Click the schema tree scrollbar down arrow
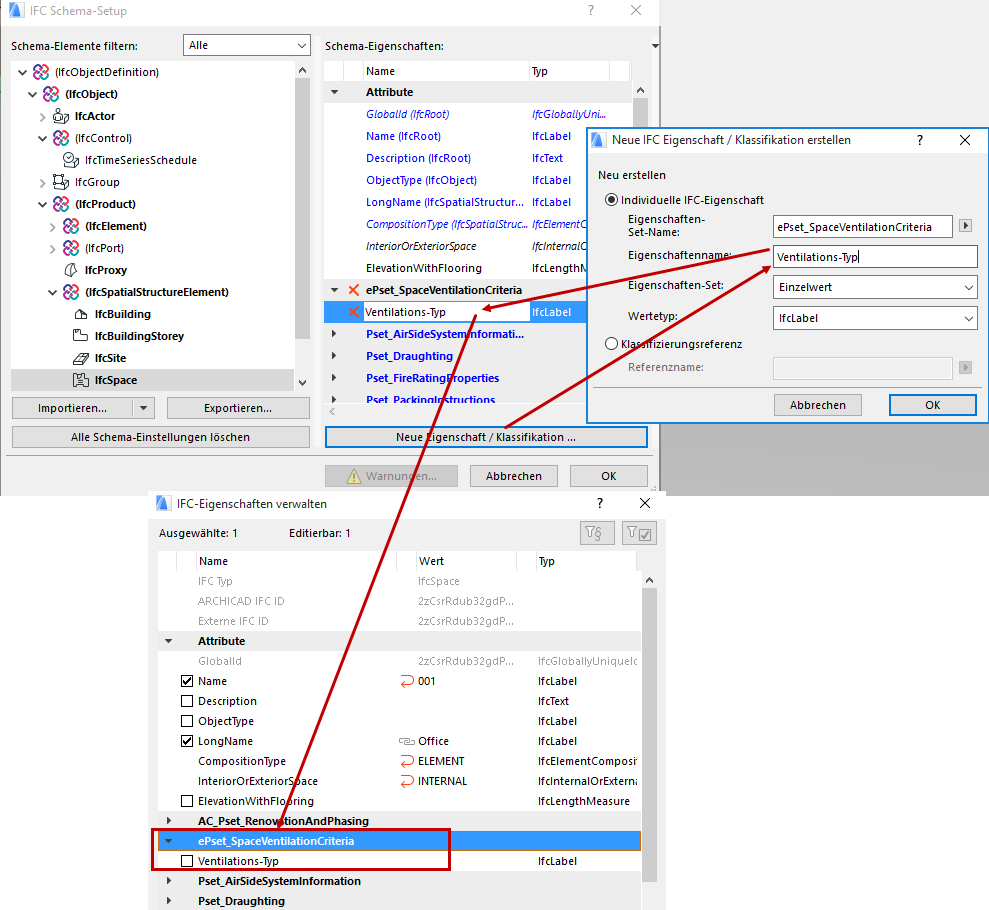Viewport: 989px width, 910px height. tap(302, 383)
